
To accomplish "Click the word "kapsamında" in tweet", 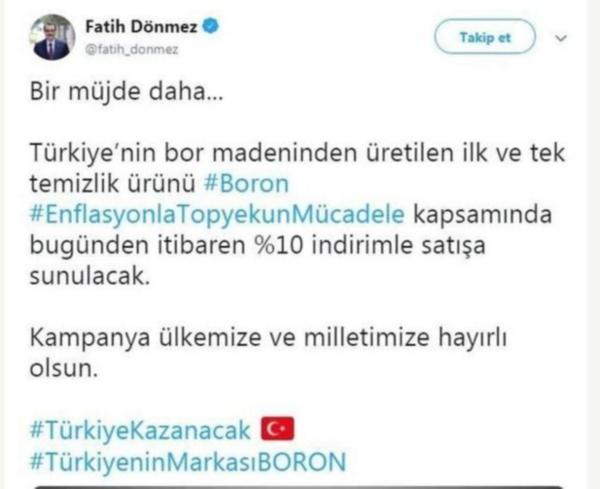I will pos(483,215).
